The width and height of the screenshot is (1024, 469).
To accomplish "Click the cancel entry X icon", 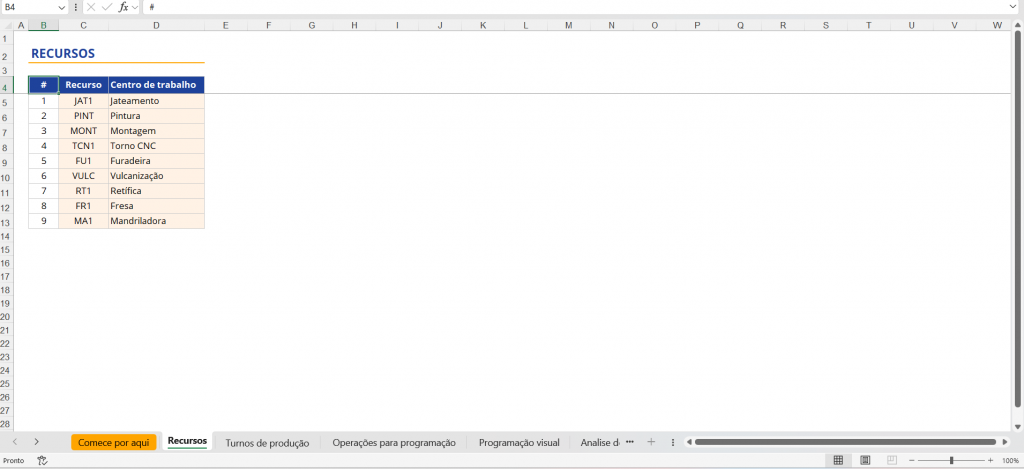I will tap(91, 7).
